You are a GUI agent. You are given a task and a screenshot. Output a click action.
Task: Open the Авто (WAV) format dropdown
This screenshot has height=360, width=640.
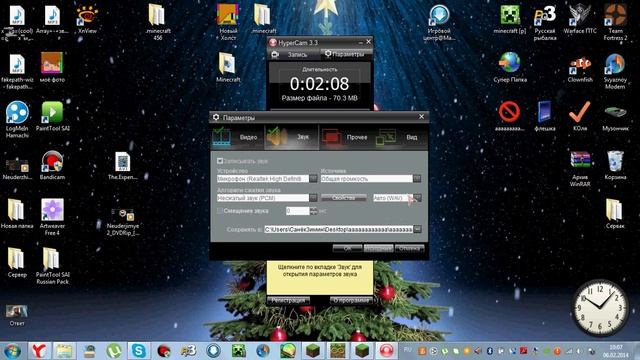417,198
